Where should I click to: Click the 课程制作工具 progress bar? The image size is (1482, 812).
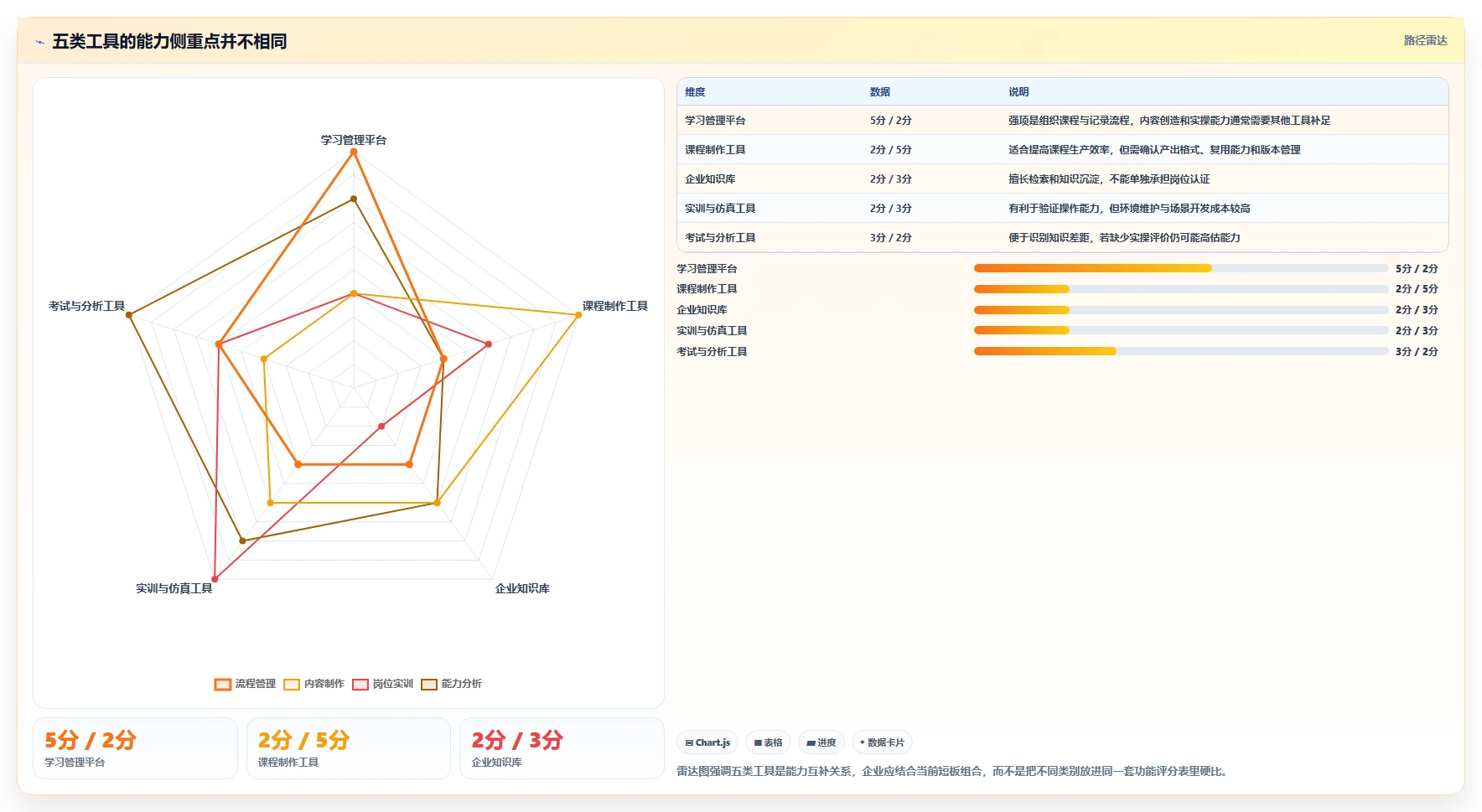[1181, 289]
